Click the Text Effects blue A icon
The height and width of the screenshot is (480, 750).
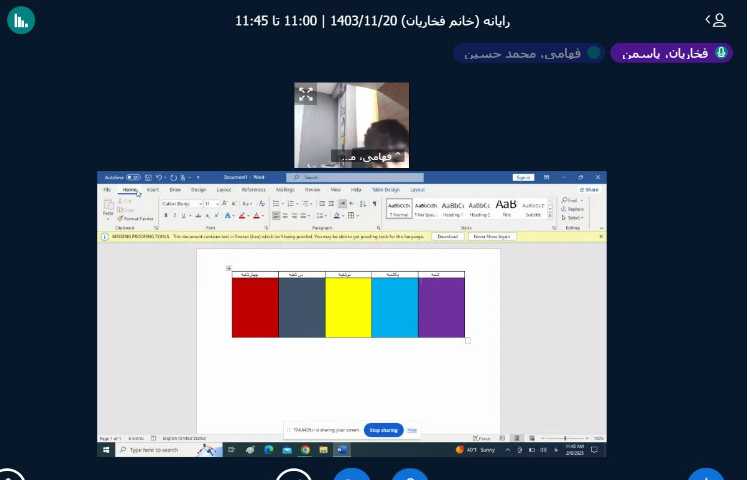point(228,216)
